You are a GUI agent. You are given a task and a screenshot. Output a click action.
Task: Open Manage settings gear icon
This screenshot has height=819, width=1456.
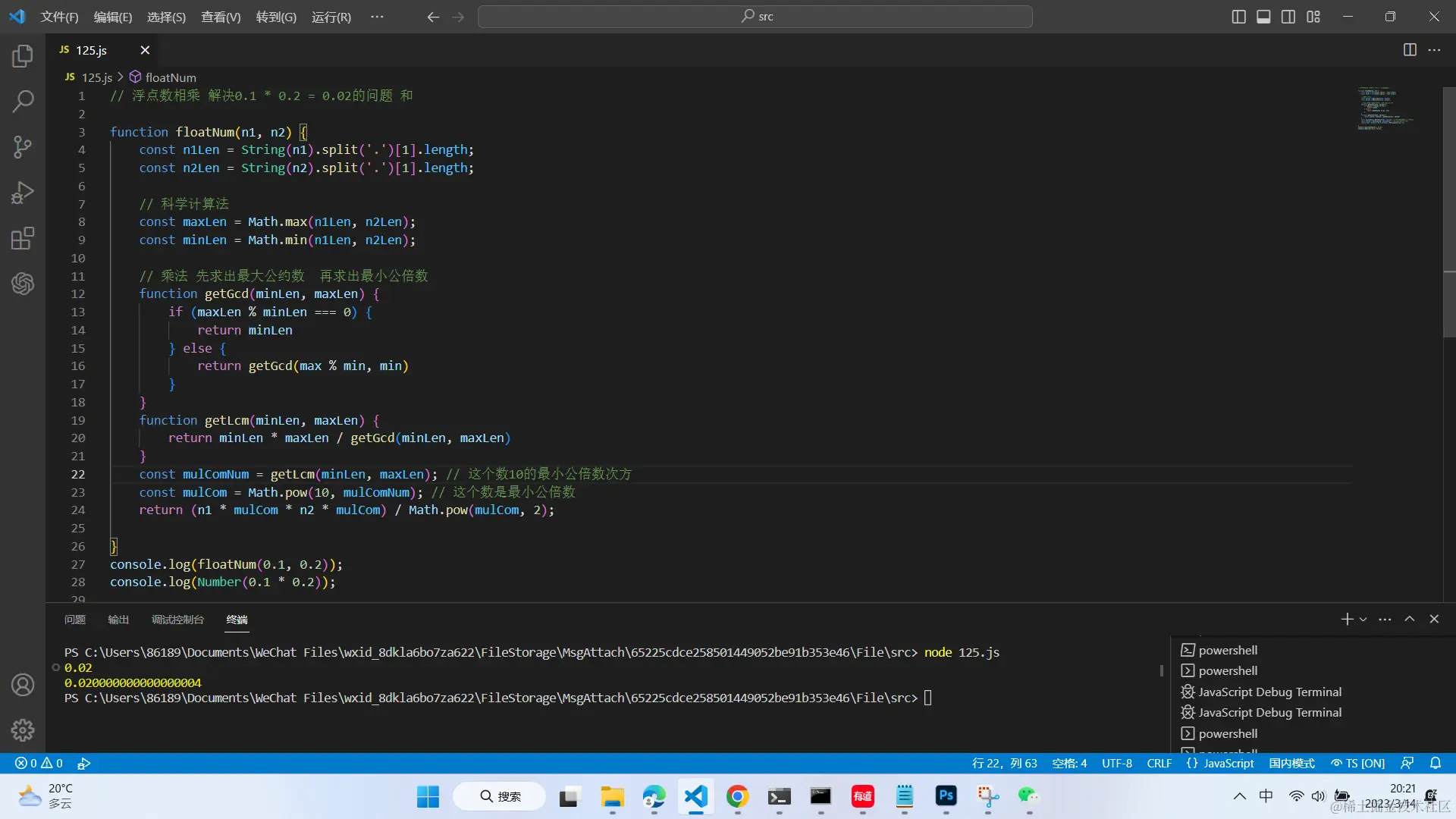coord(23,730)
